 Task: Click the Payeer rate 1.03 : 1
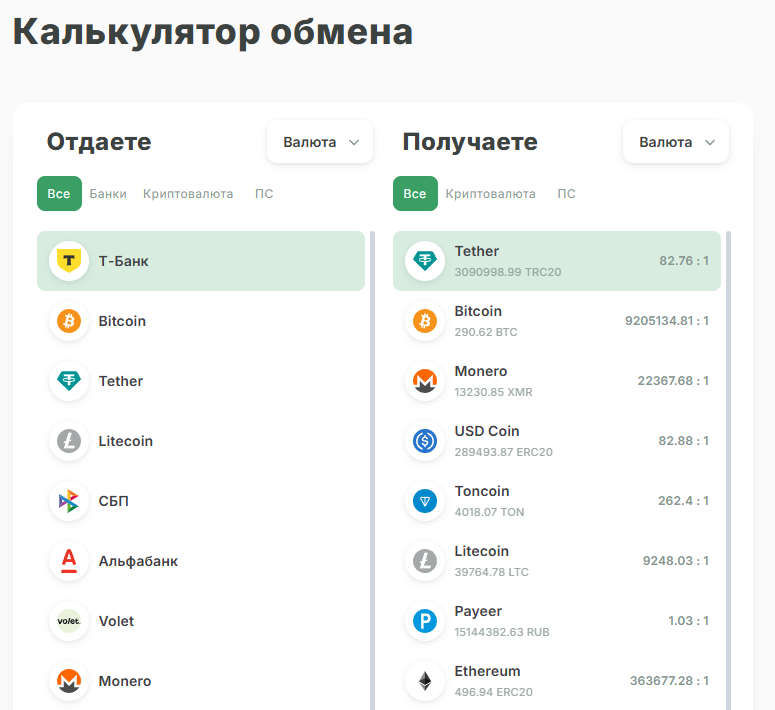point(688,621)
